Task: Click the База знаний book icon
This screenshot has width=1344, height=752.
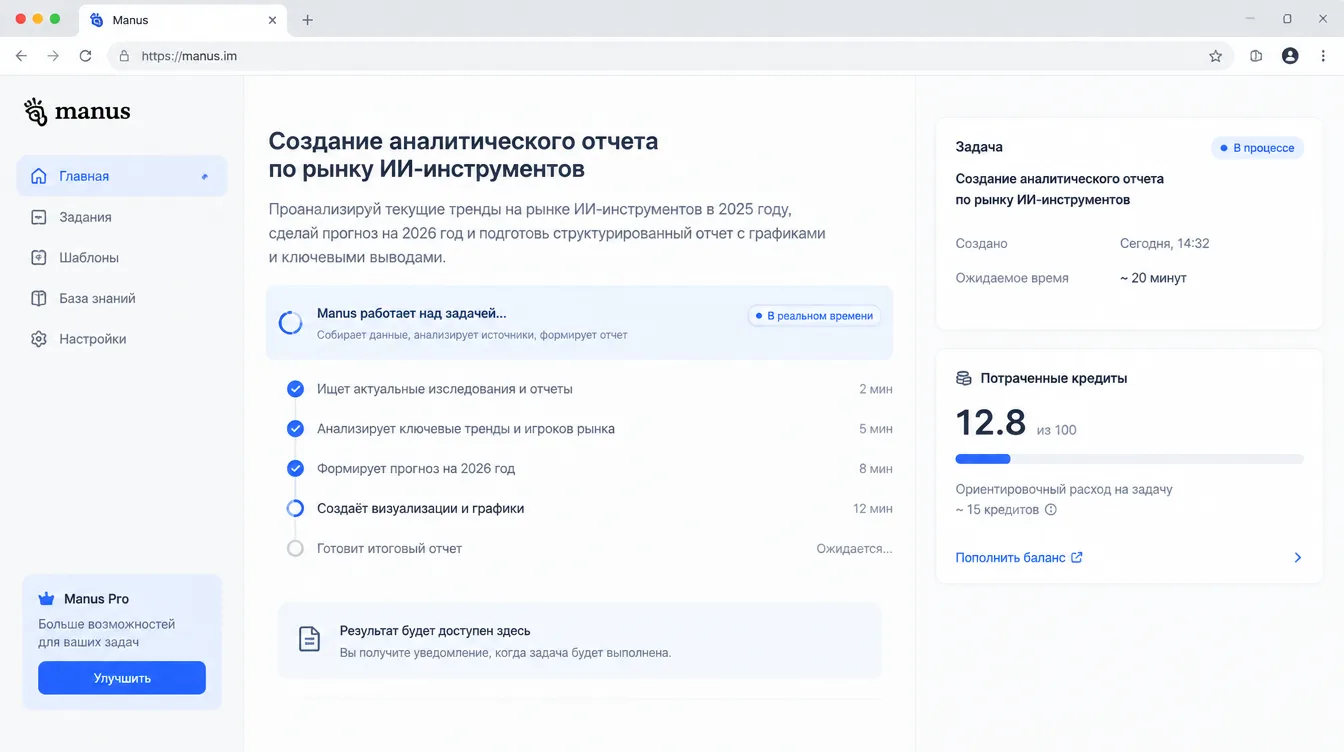Action: point(39,298)
